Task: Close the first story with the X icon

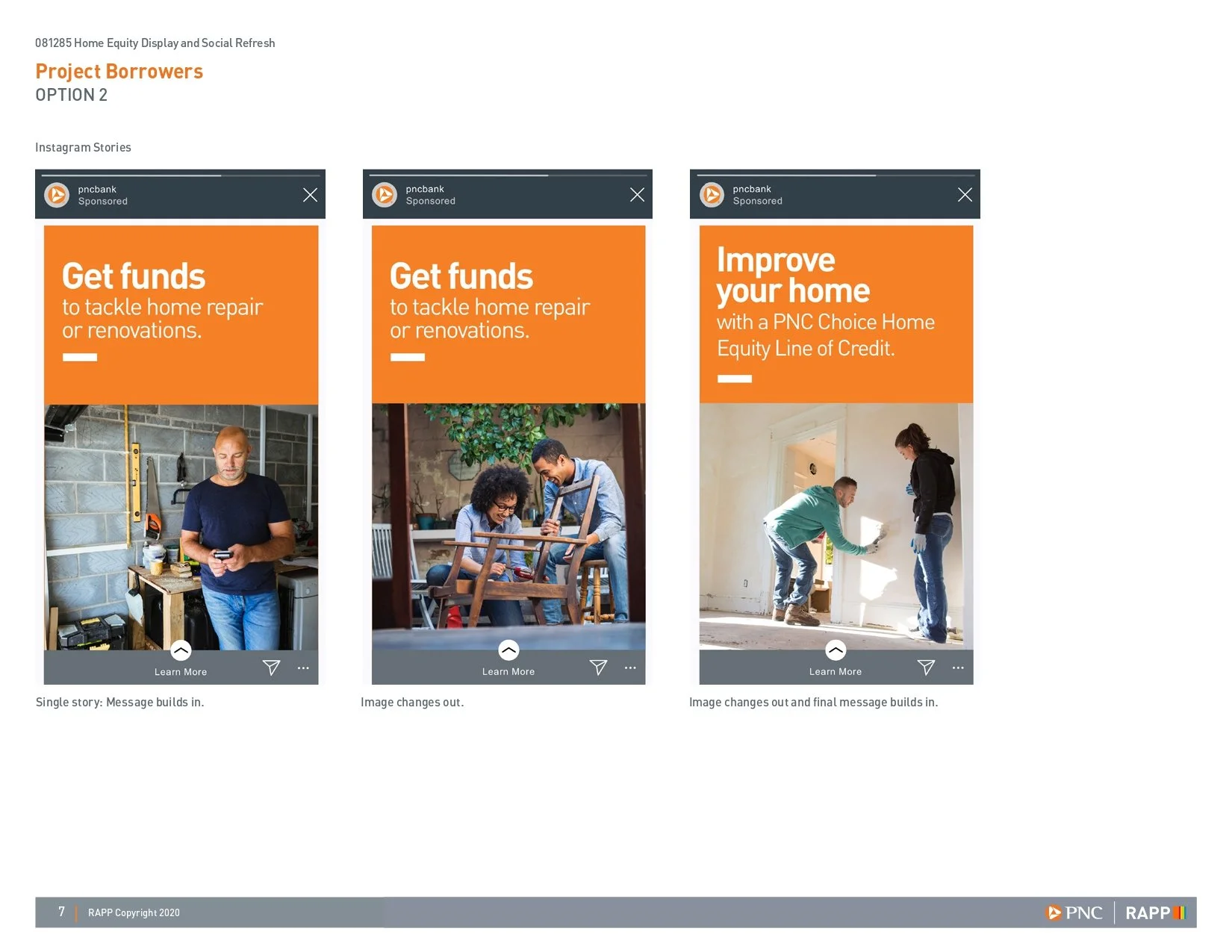Action: (x=310, y=195)
